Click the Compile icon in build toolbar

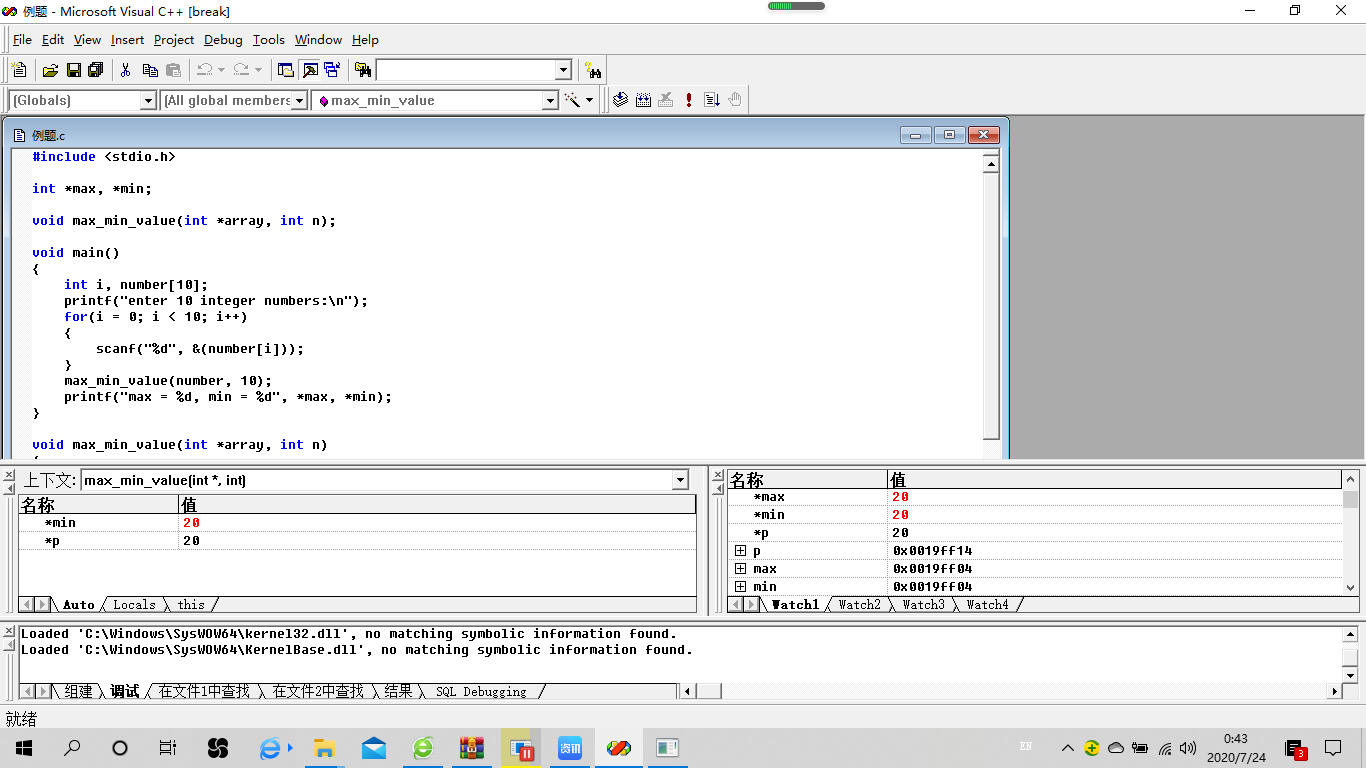point(620,100)
